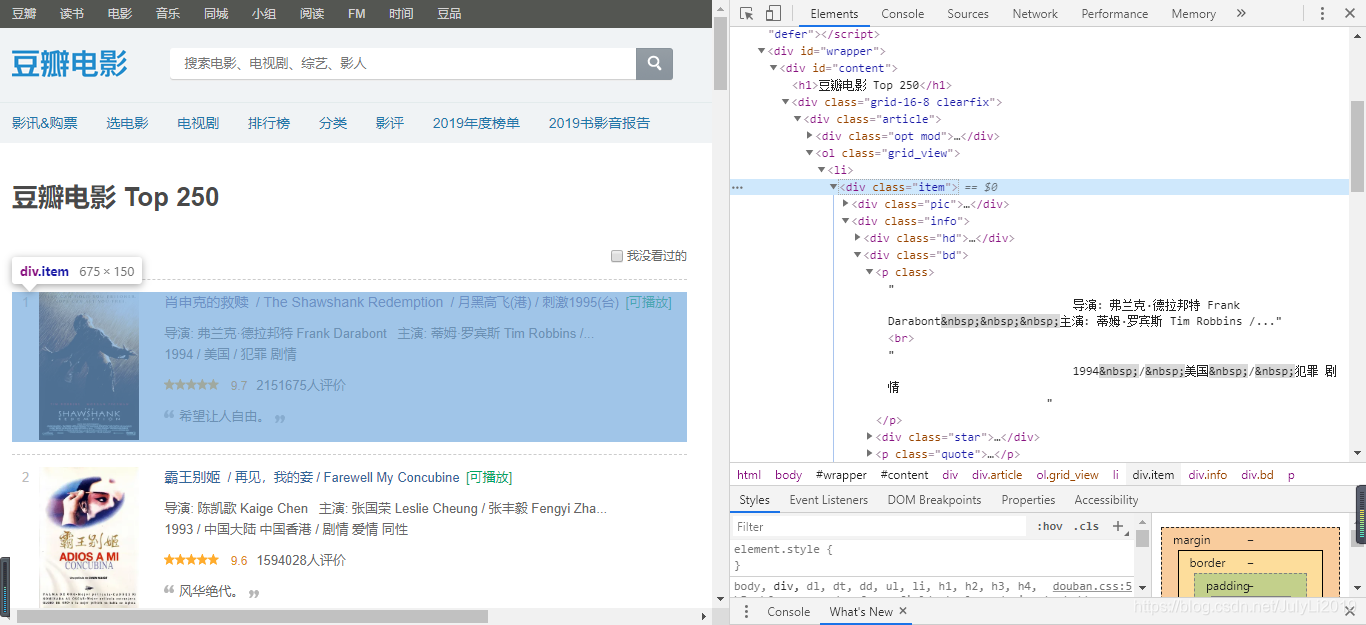Click the h1 豆瓣电影 Top 250 DOM node
The width and height of the screenshot is (1366, 625).
tap(872, 85)
